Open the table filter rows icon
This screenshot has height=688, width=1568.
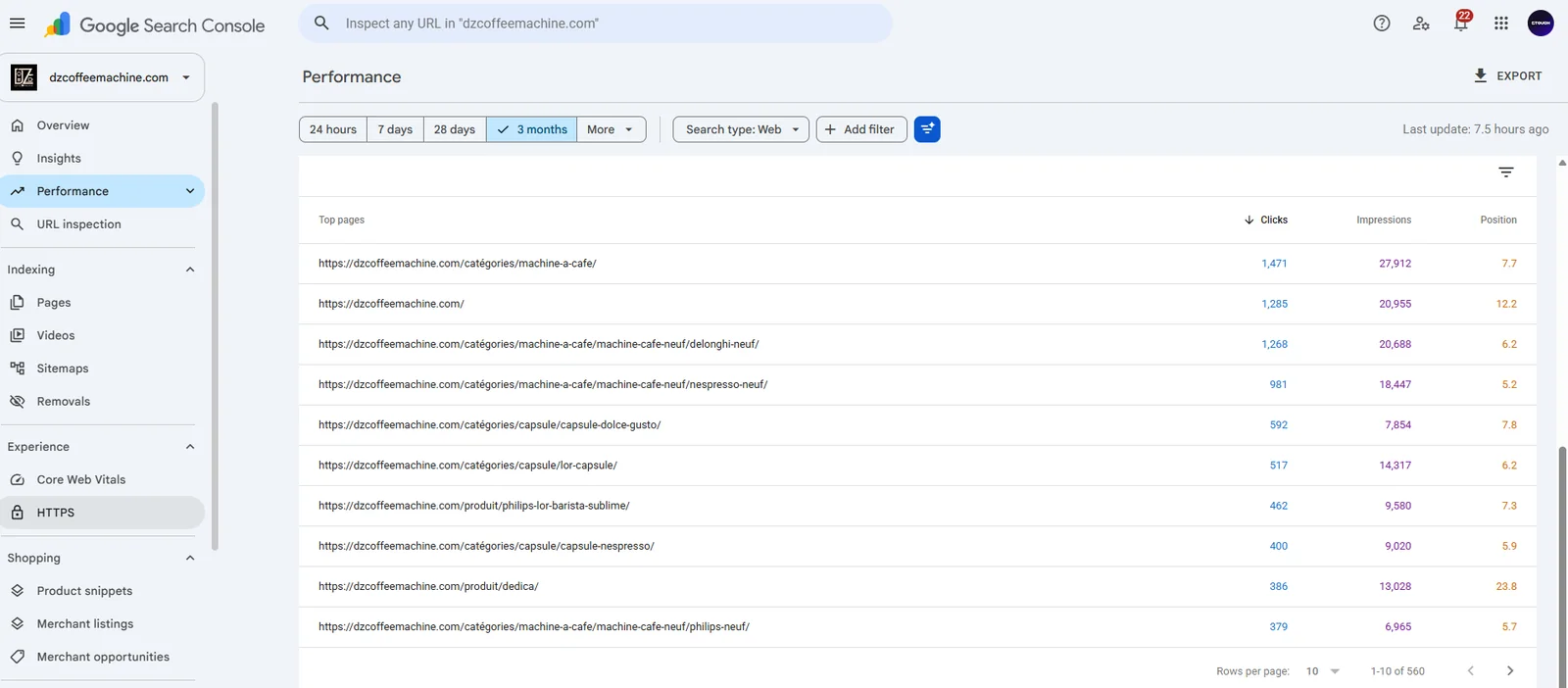(x=1506, y=172)
